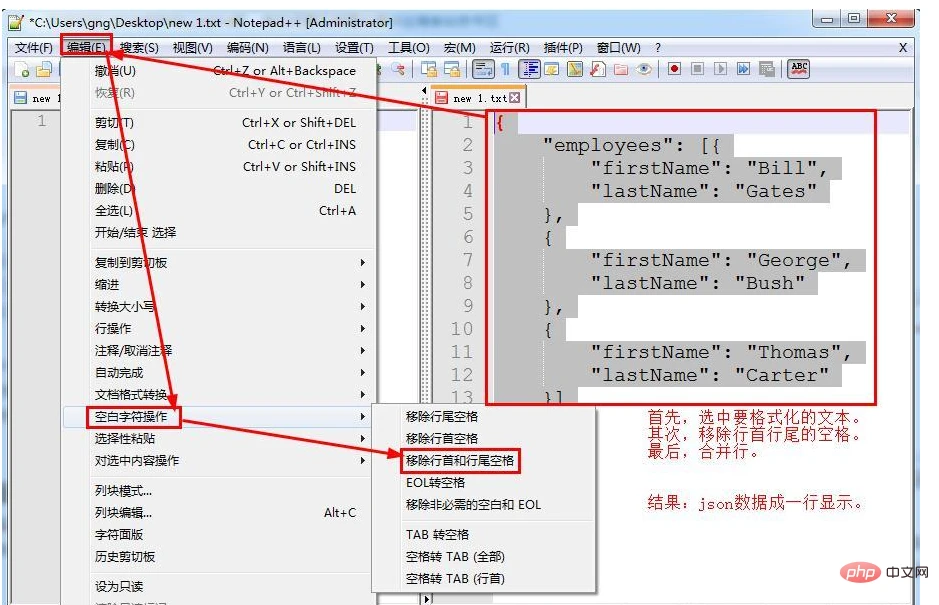The height and width of the screenshot is (605, 939).
Task: Start recording a macro (red dot icon)
Action: [675, 69]
